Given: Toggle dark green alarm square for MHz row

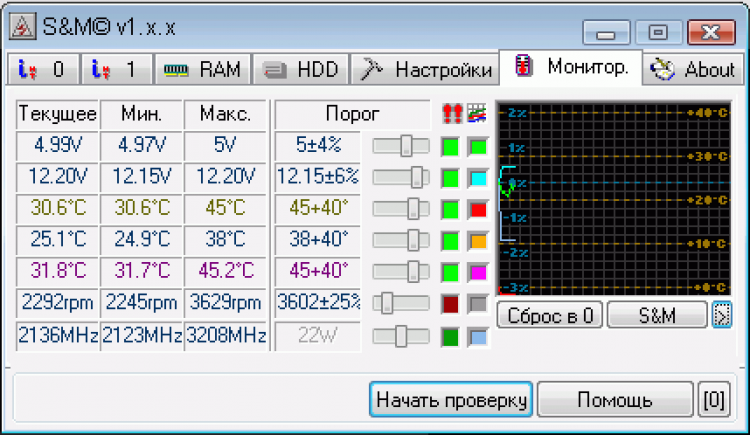Looking at the screenshot, I should pos(451,337).
